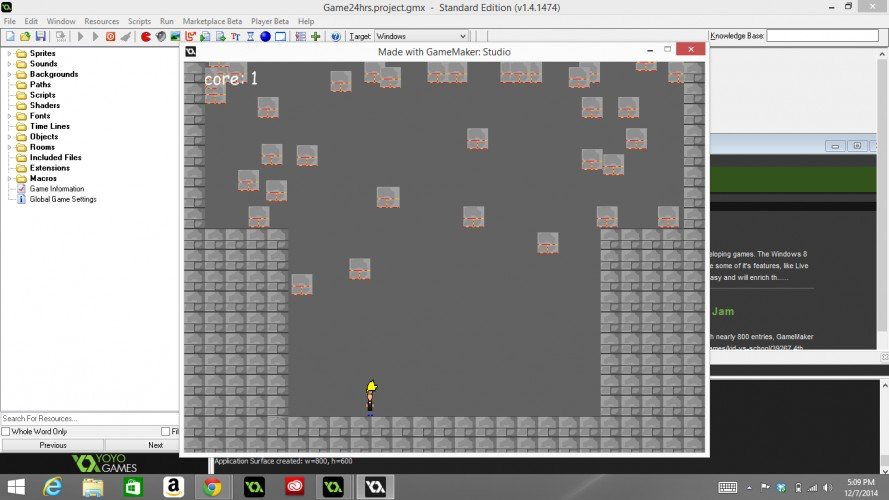Screen dimensions: 889x500
Task: Click the Previous search button
Action: pos(53,445)
